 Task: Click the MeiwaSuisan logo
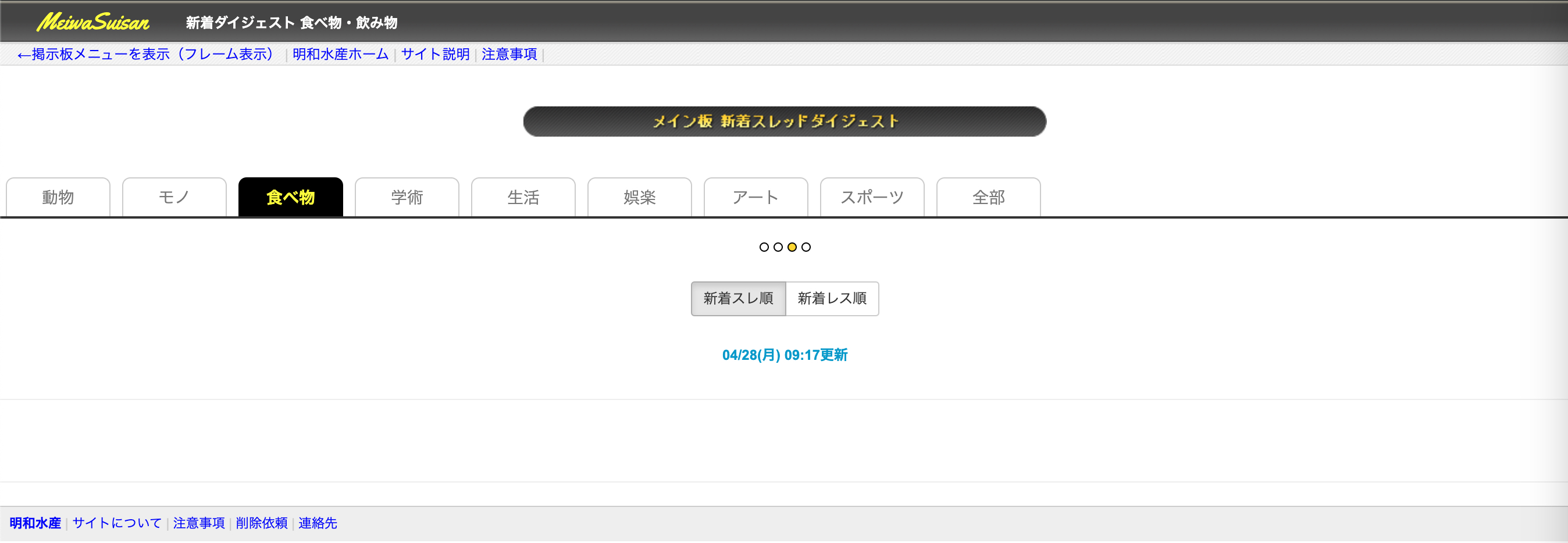pyautogui.click(x=93, y=23)
